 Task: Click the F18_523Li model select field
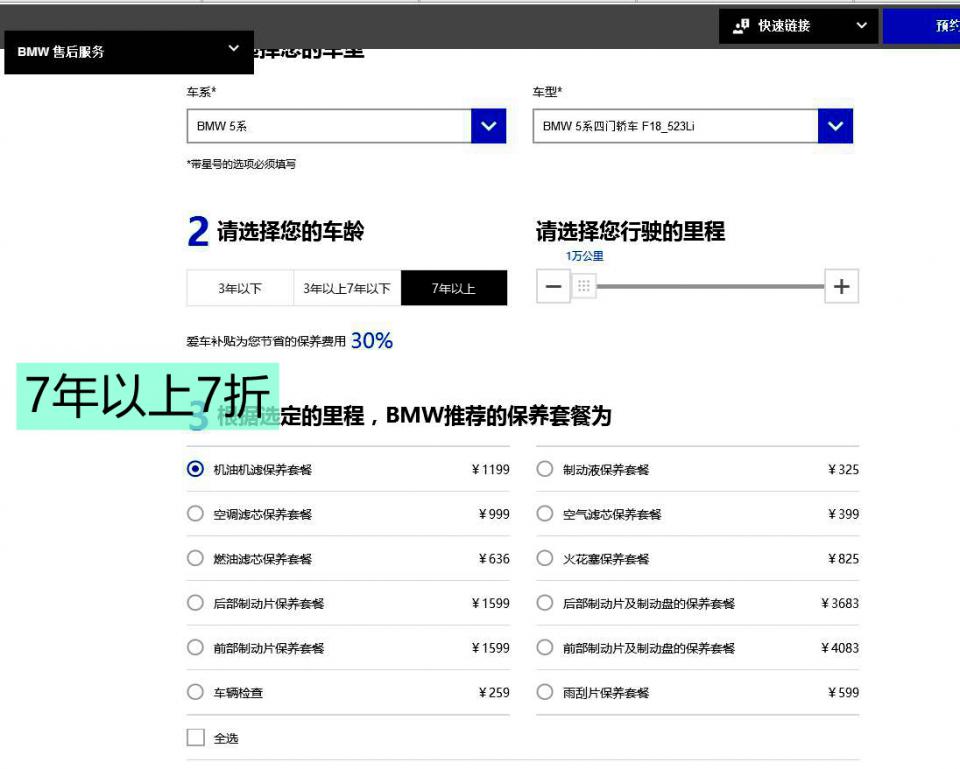pyautogui.click(x=692, y=126)
